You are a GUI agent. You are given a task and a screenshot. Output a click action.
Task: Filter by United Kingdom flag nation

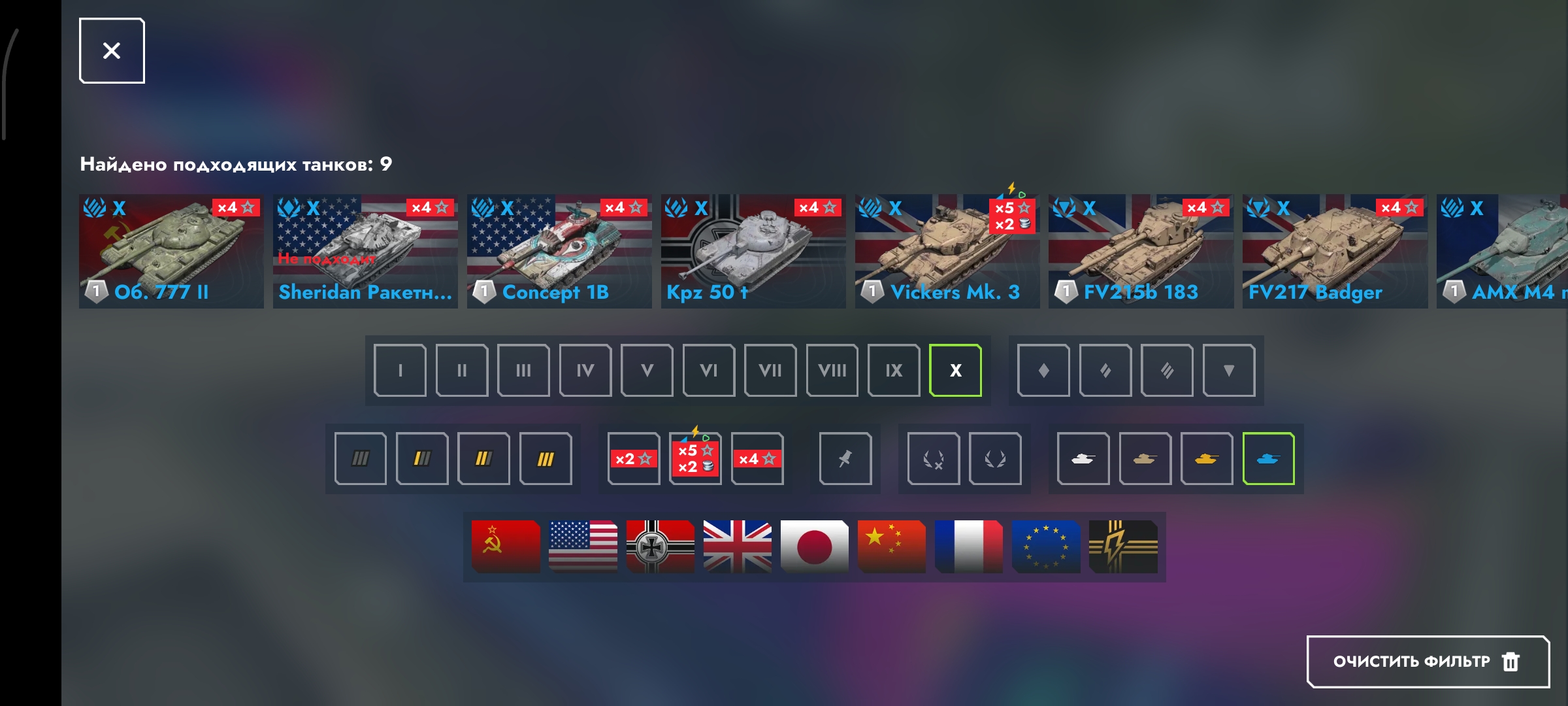coord(737,546)
